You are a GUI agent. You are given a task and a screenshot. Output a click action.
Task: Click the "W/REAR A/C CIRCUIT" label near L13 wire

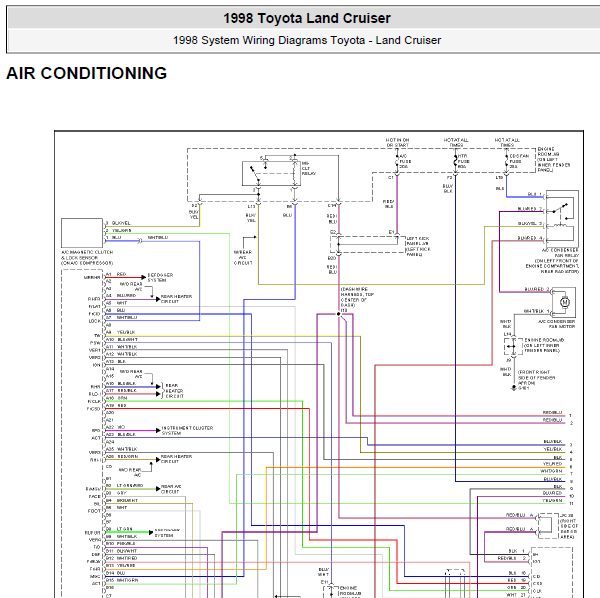[243, 257]
